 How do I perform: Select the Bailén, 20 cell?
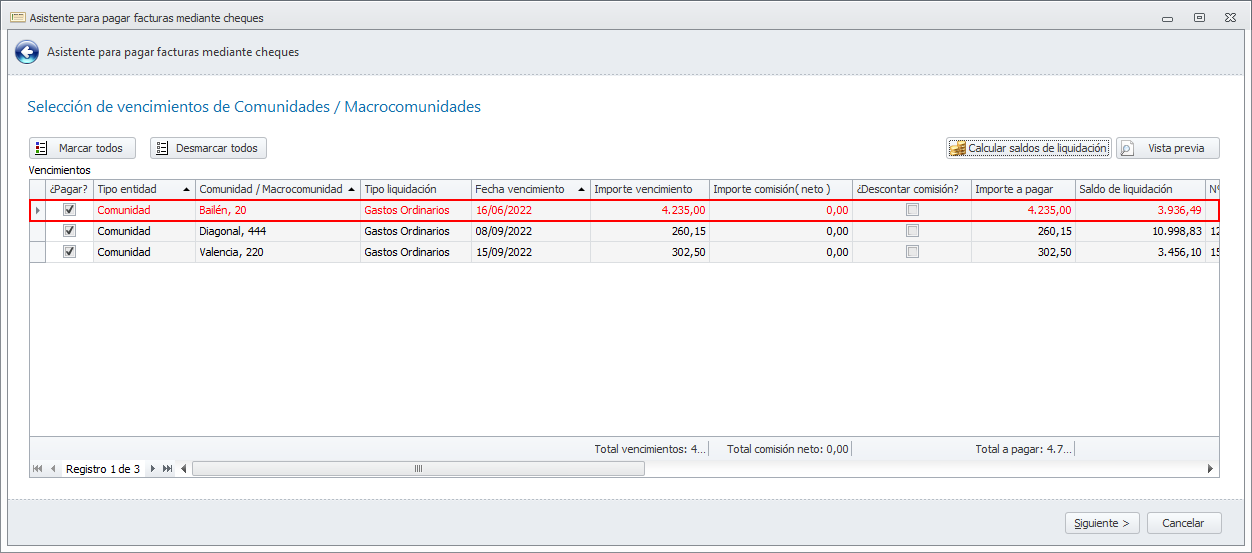click(x=278, y=210)
